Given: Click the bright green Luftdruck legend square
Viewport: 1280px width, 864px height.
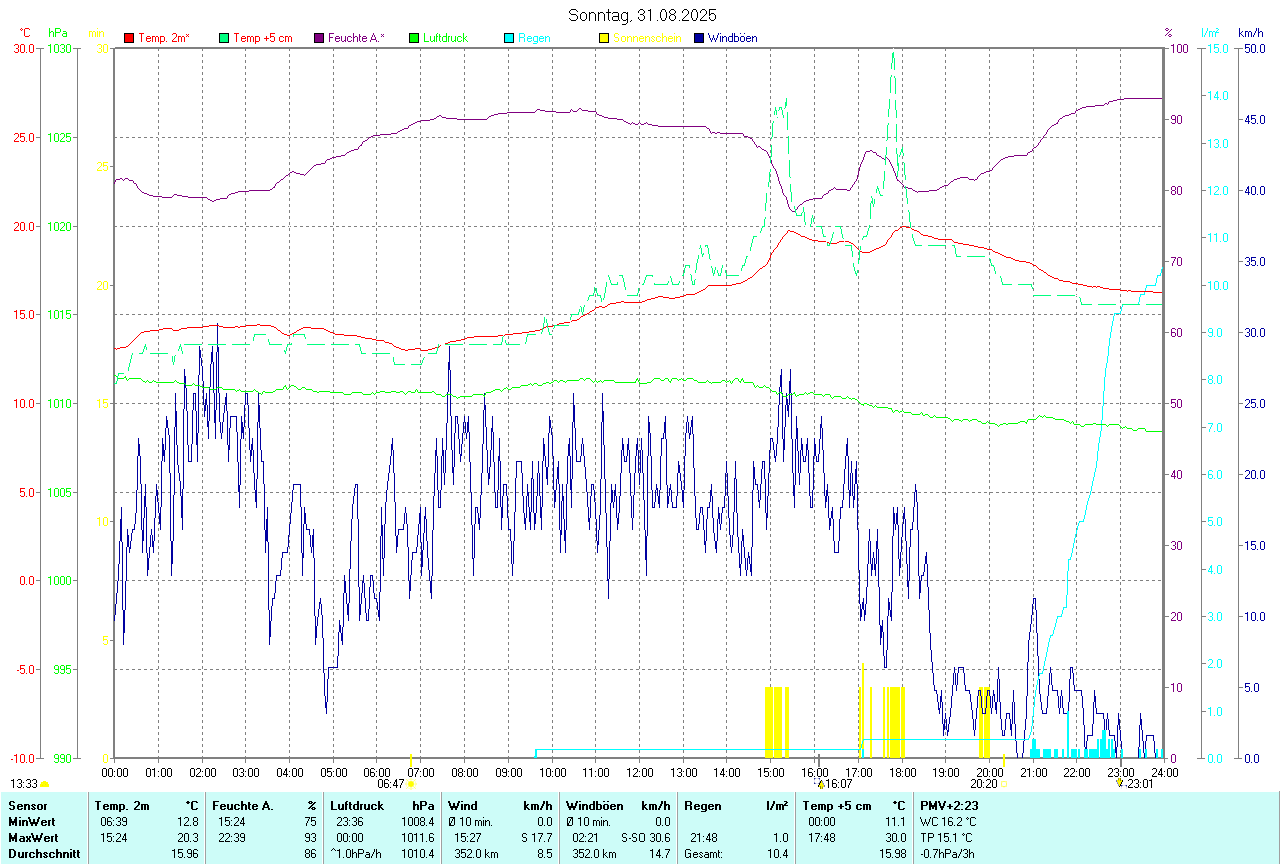Looking at the screenshot, I should [x=414, y=38].
